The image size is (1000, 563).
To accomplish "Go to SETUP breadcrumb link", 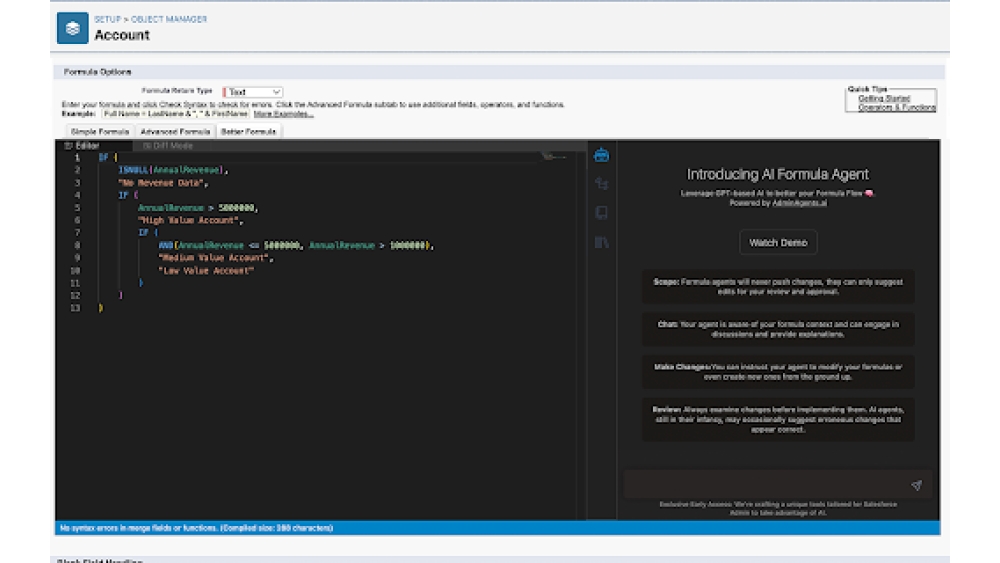I will click(x=107, y=19).
